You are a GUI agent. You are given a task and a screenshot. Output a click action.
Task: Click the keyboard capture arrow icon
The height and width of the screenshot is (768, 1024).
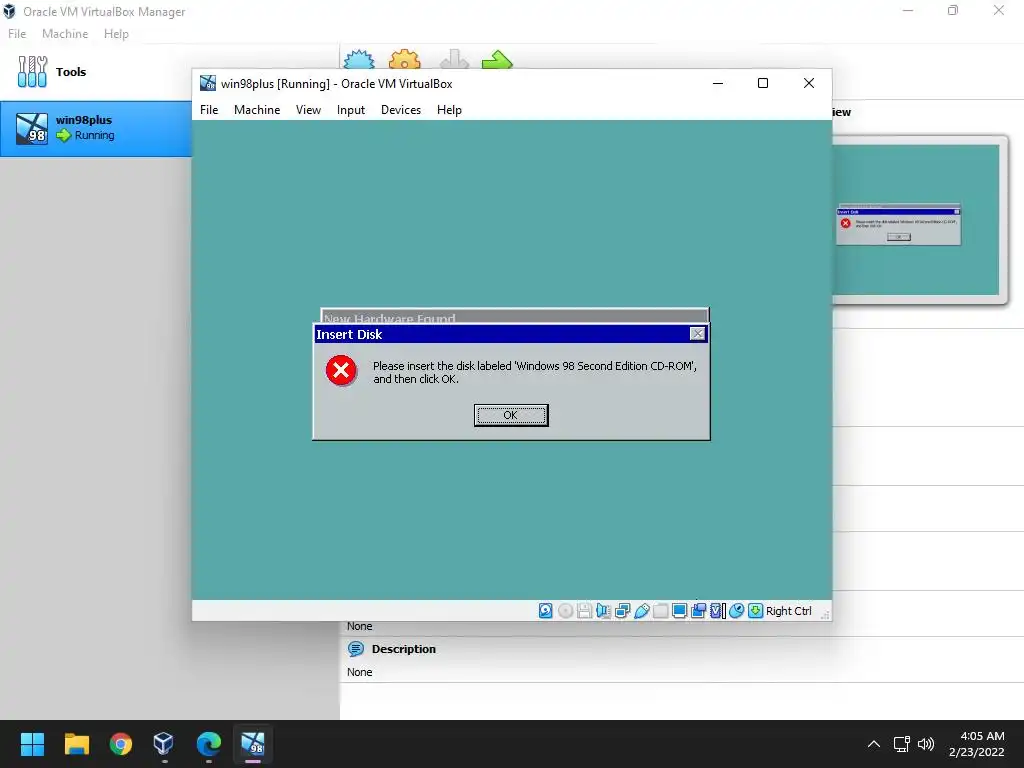point(755,611)
